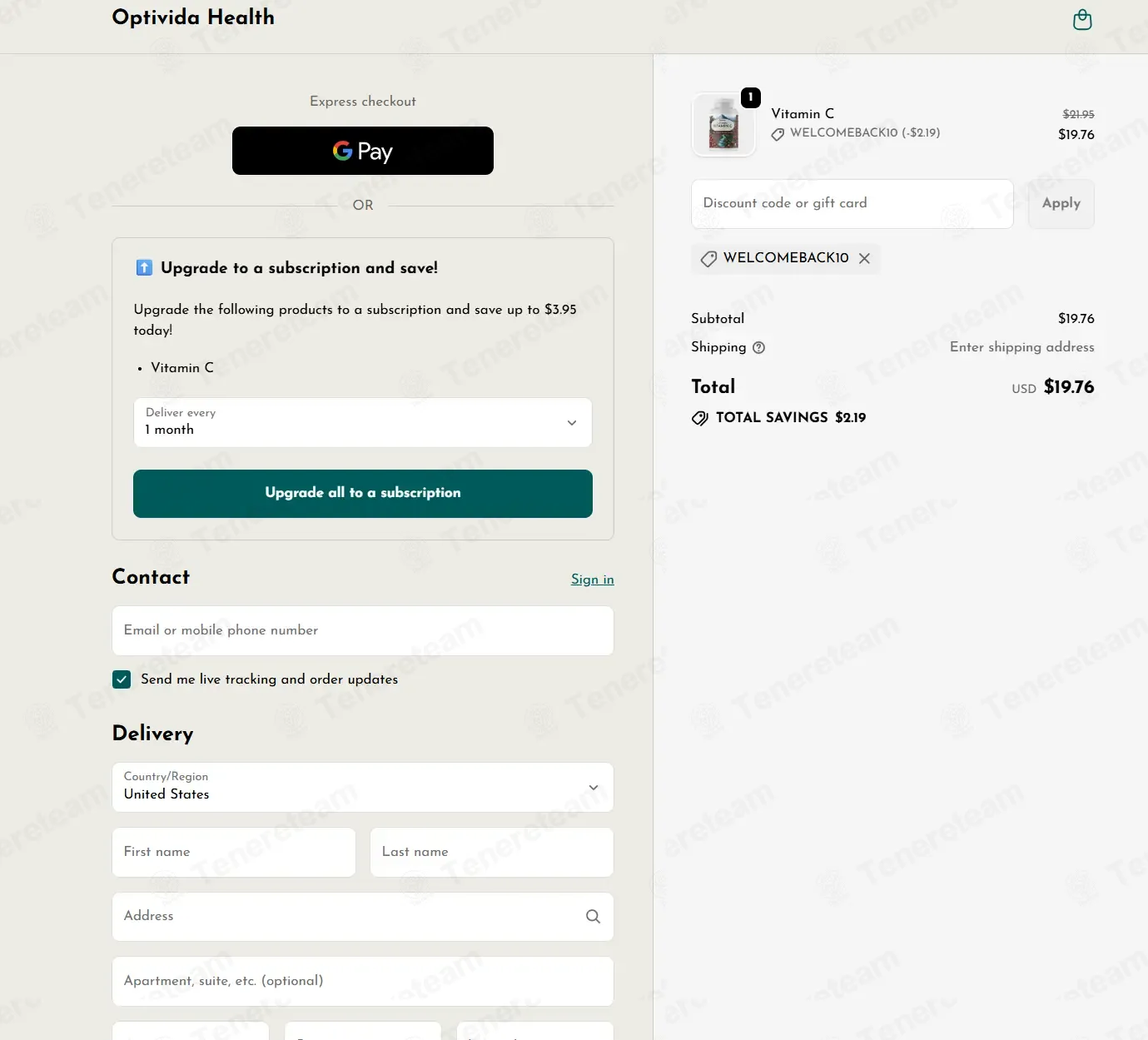This screenshot has height=1040, width=1148.
Task: Click the First name field
Action: (x=234, y=852)
